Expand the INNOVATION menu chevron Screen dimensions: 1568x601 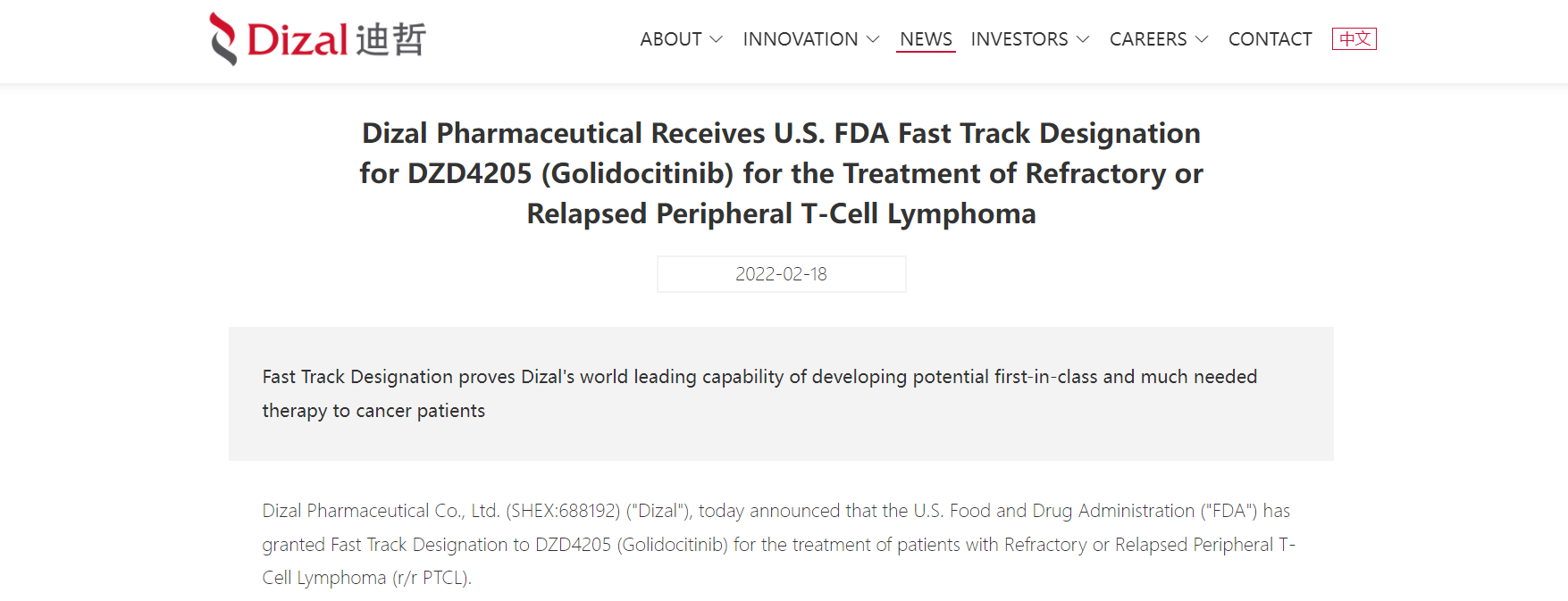point(873,39)
